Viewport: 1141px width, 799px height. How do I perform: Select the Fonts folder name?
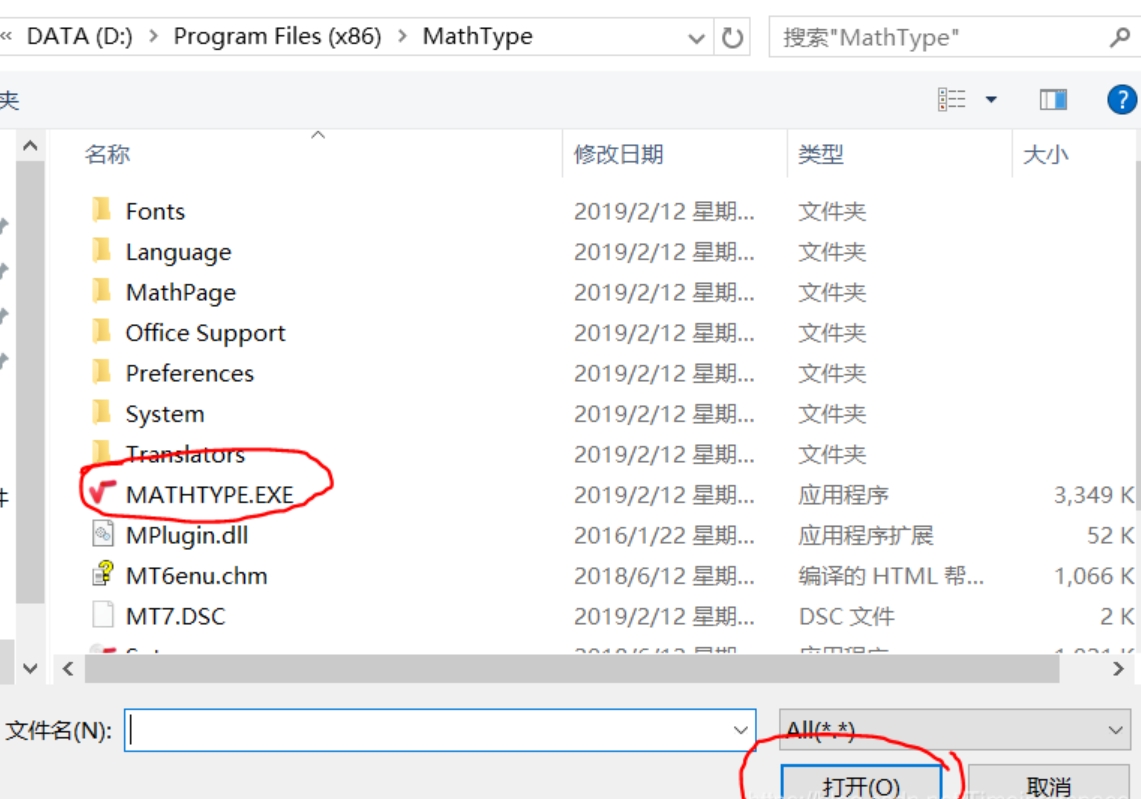(155, 211)
